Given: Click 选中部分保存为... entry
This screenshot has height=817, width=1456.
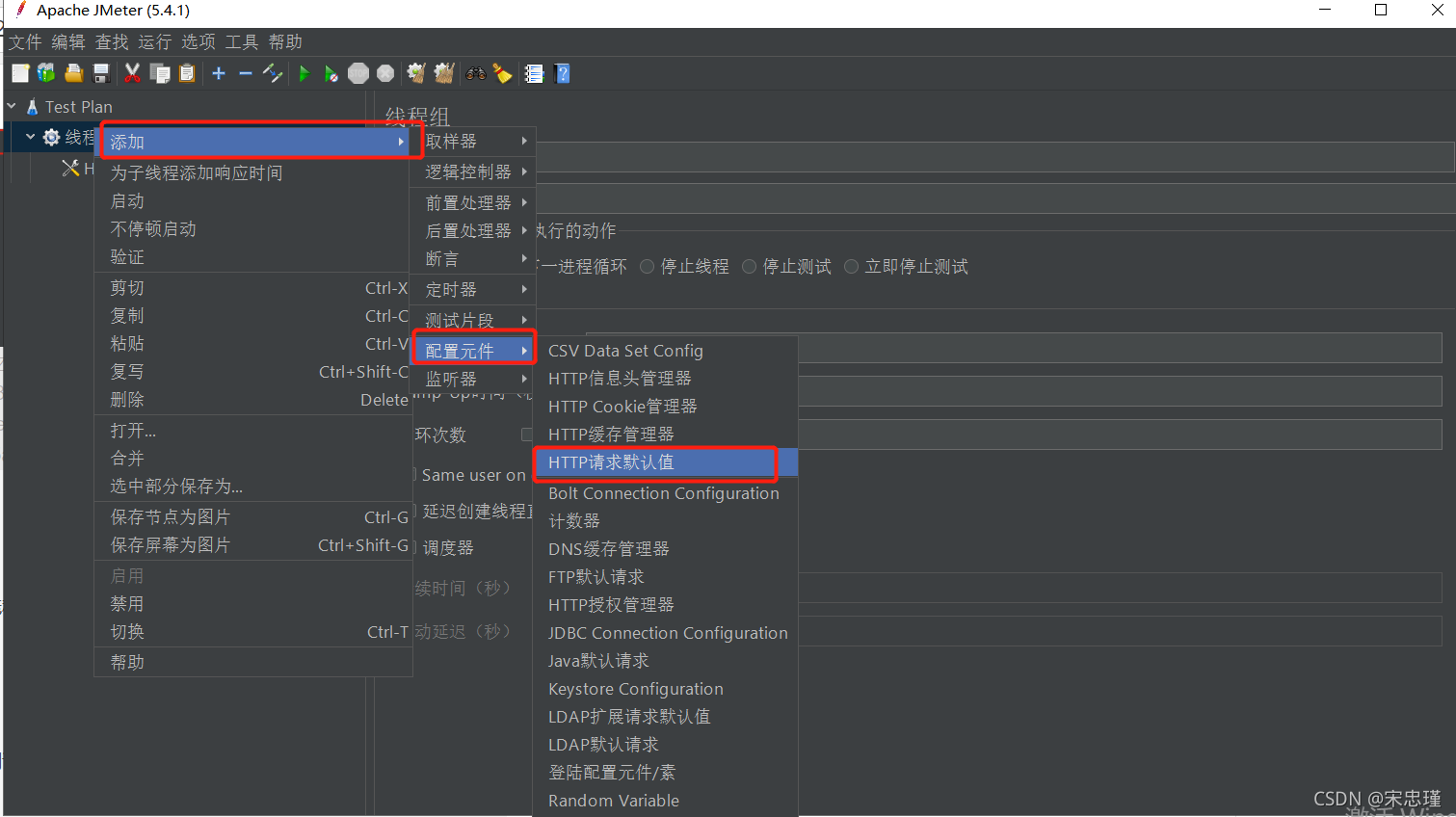Looking at the screenshot, I should 253,487.
